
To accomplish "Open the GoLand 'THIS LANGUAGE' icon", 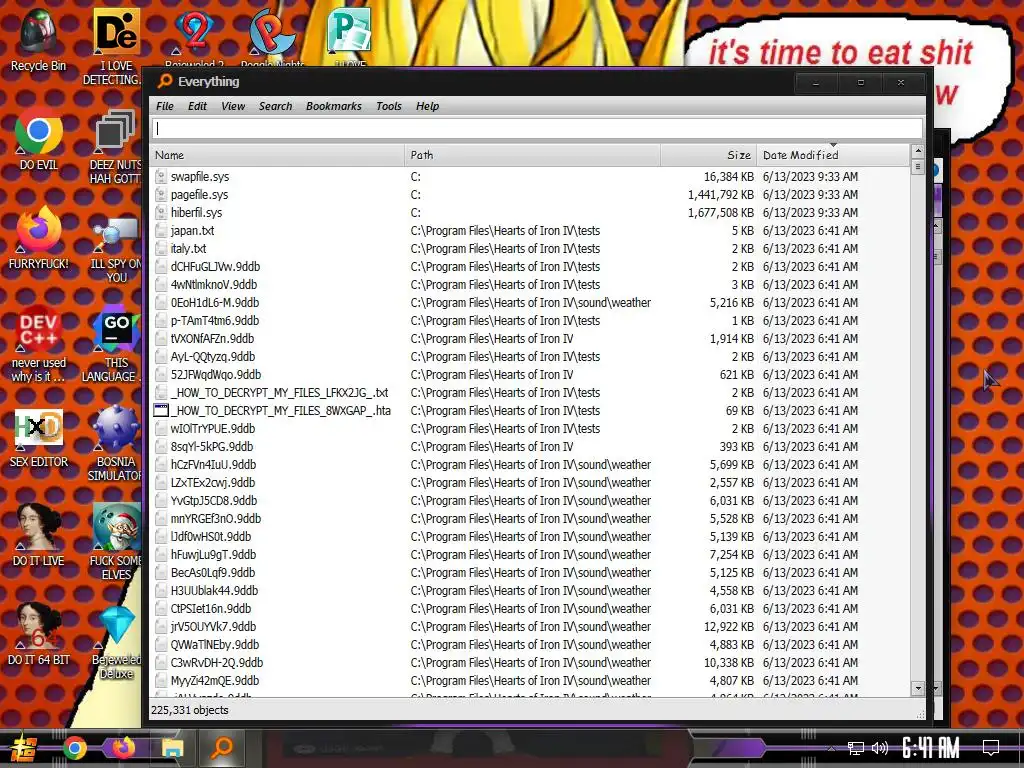I will (x=116, y=344).
